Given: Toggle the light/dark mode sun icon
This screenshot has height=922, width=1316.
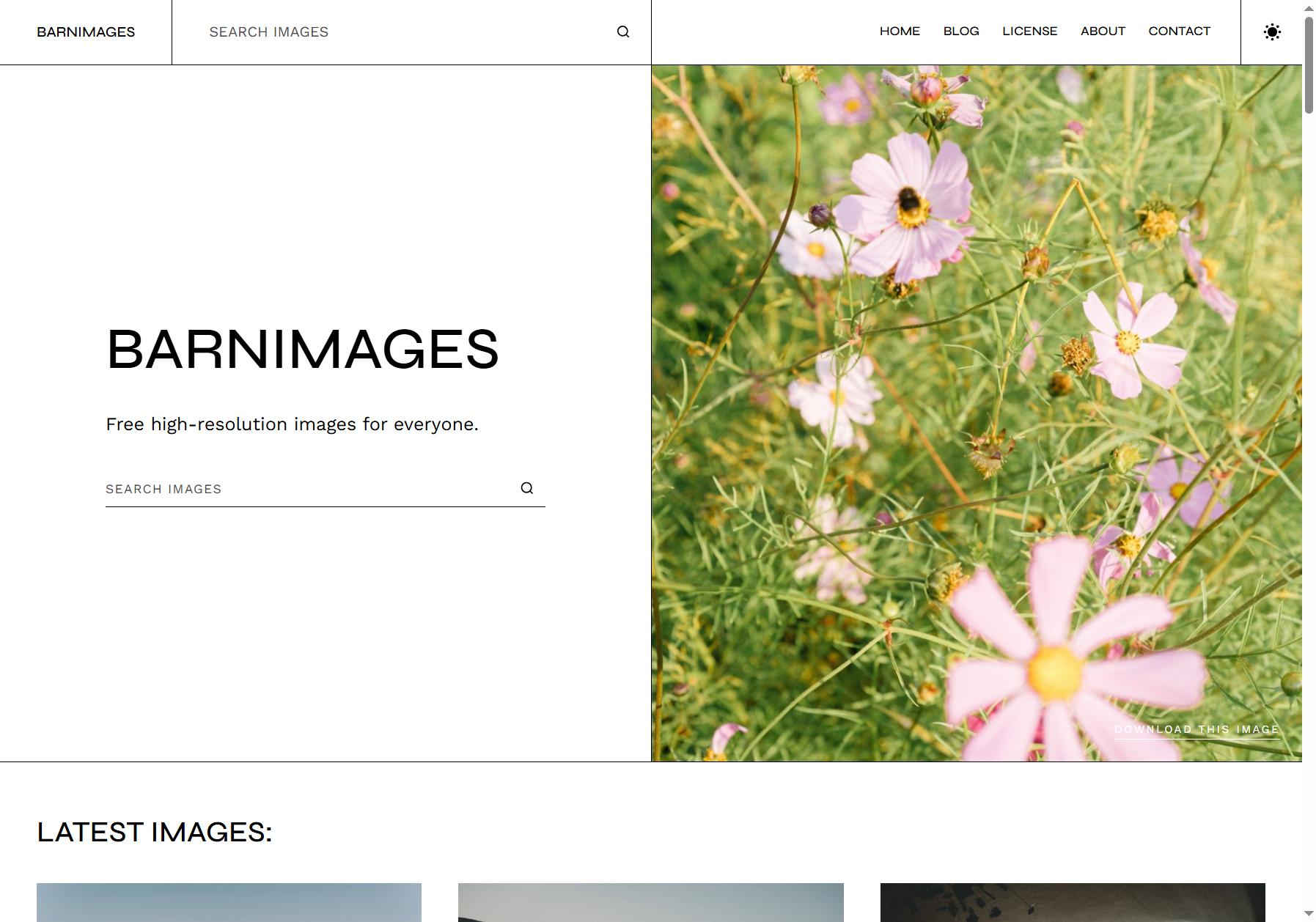Looking at the screenshot, I should pyautogui.click(x=1272, y=32).
